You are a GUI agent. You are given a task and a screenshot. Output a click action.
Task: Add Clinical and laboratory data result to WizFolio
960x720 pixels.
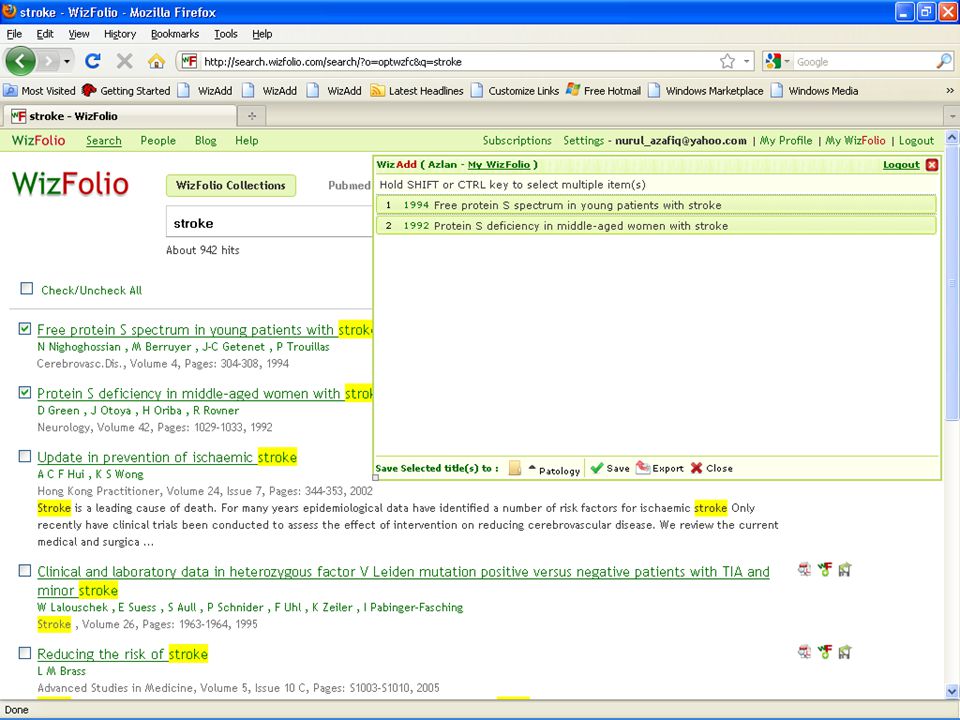coord(825,569)
